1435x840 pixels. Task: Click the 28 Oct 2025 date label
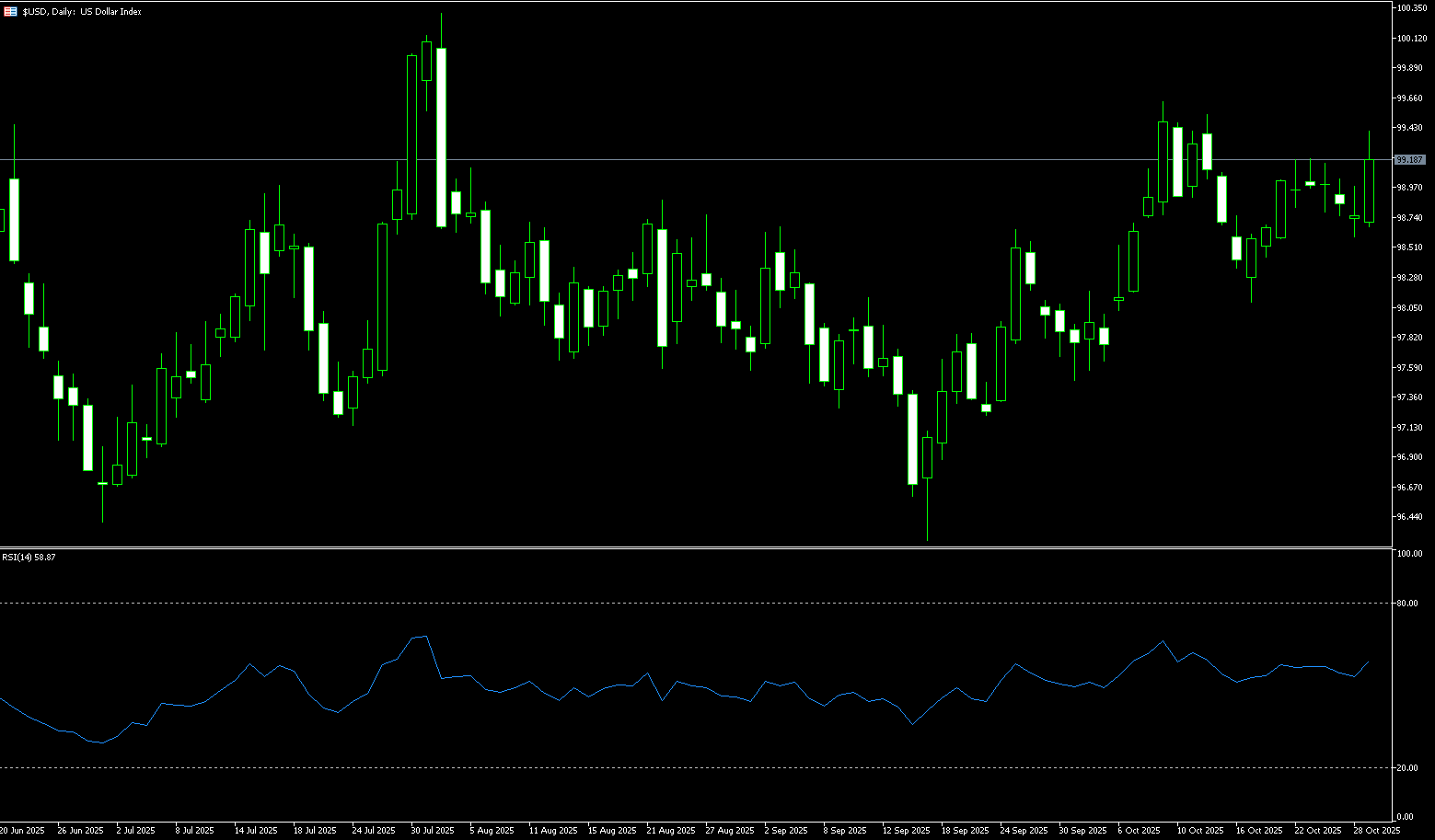click(1376, 831)
